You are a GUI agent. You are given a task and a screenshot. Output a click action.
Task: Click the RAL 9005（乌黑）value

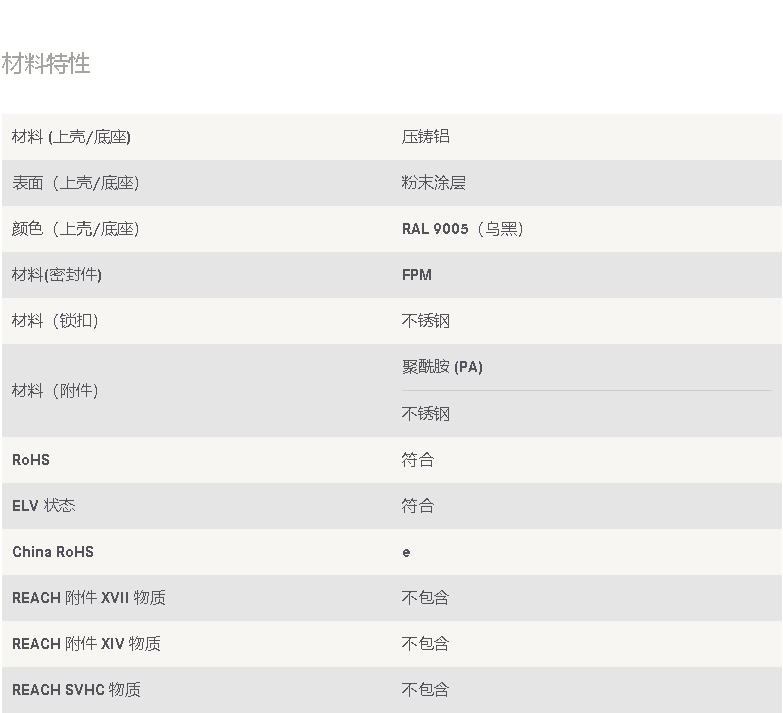tap(462, 229)
